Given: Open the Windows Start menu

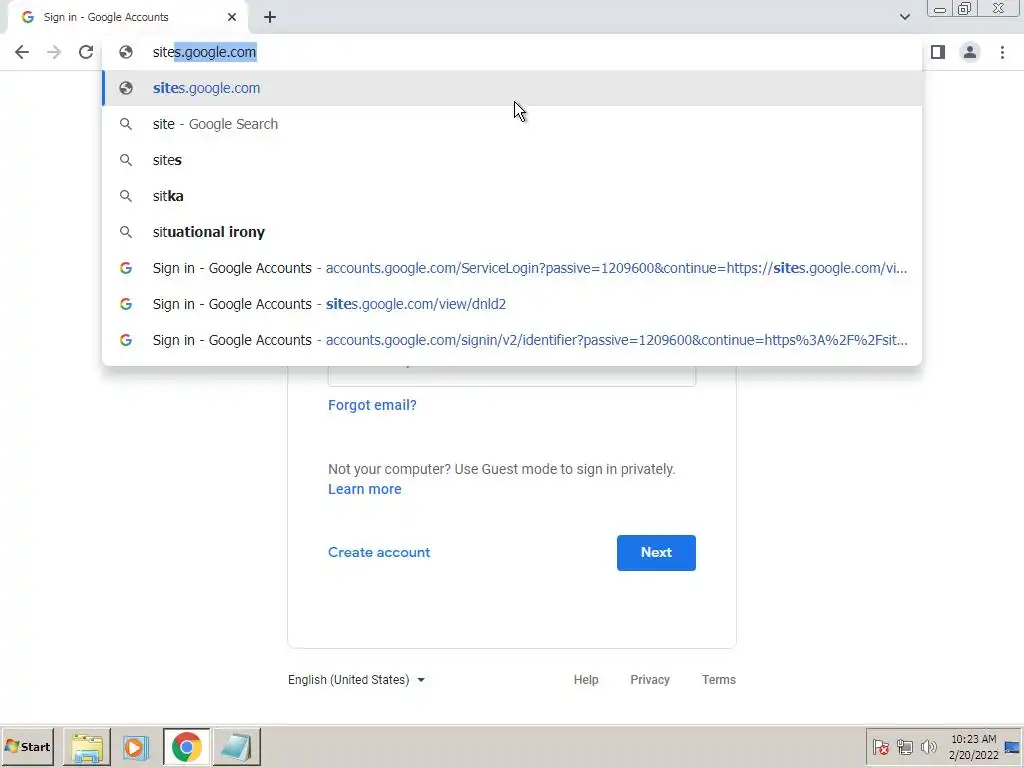Looking at the screenshot, I should [27, 746].
